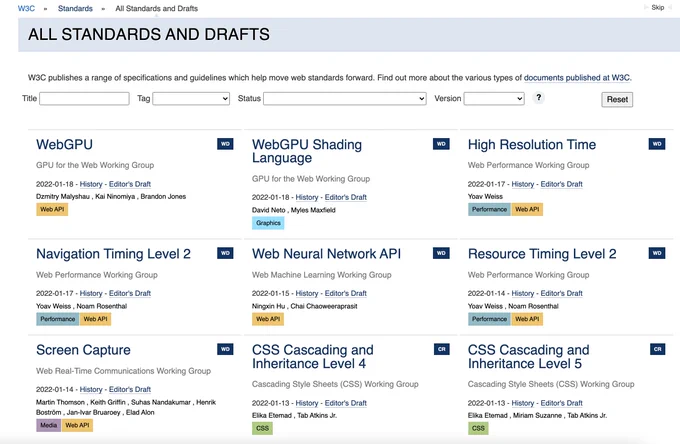Open Editor's Draft of Navigation Timing Level 2
The width and height of the screenshot is (680, 444).
pyautogui.click(x=130, y=293)
